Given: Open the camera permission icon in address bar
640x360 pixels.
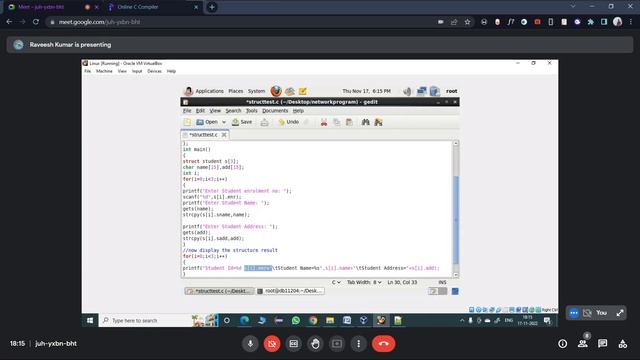Looking at the screenshot, I should click(441, 22).
